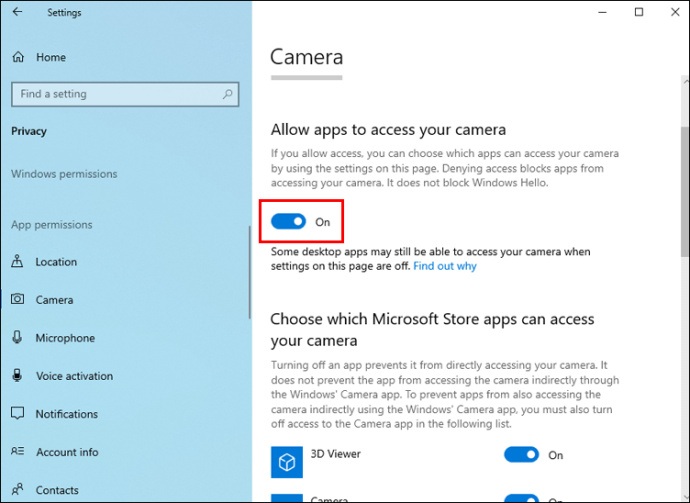Click the search magnifier icon
Image resolution: width=690 pixels, height=503 pixels.
pyautogui.click(x=228, y=94)
